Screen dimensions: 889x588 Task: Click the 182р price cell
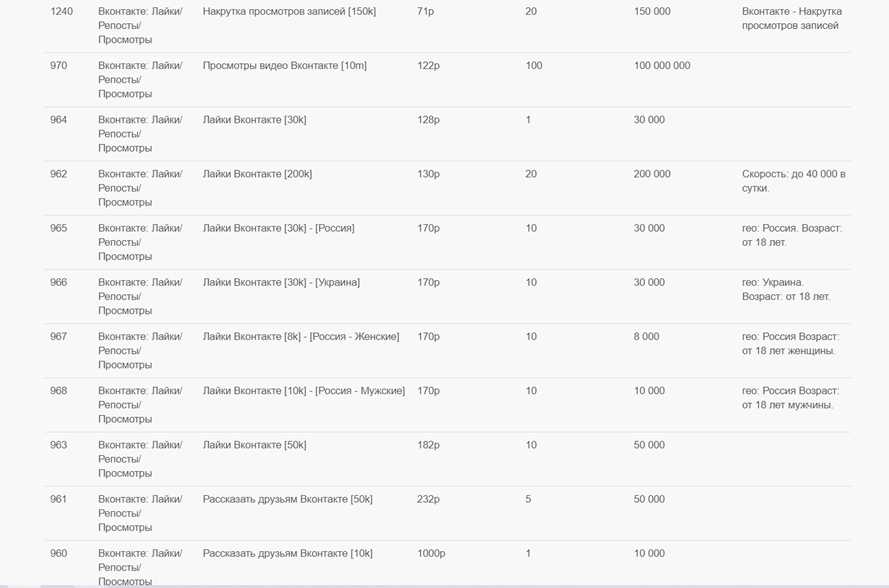428,445
